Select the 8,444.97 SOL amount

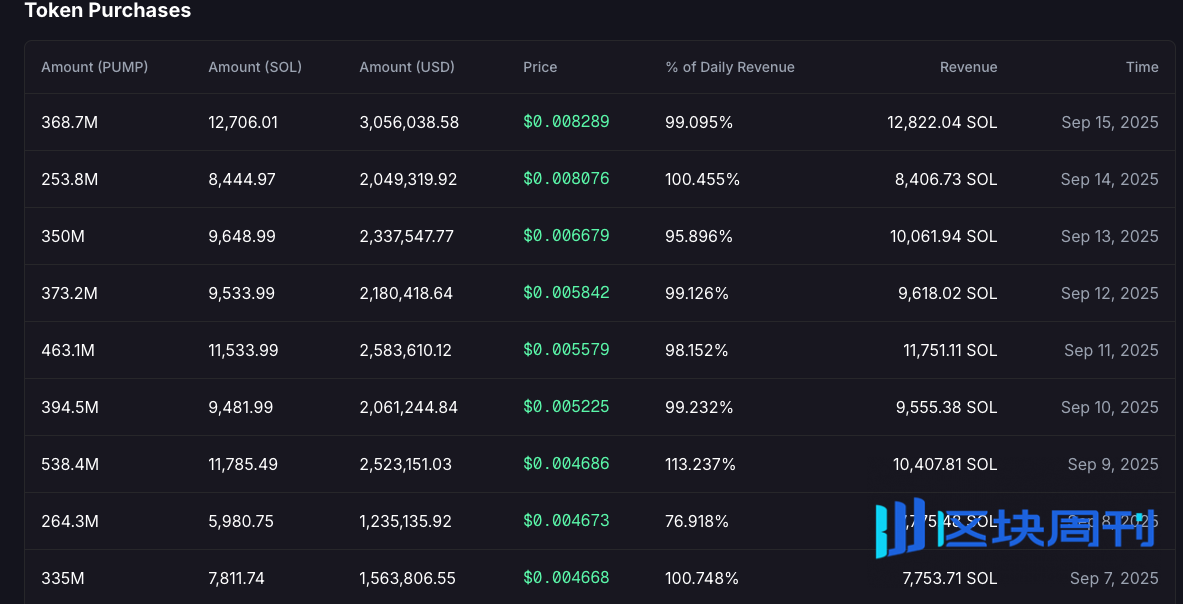pos(242,179)
